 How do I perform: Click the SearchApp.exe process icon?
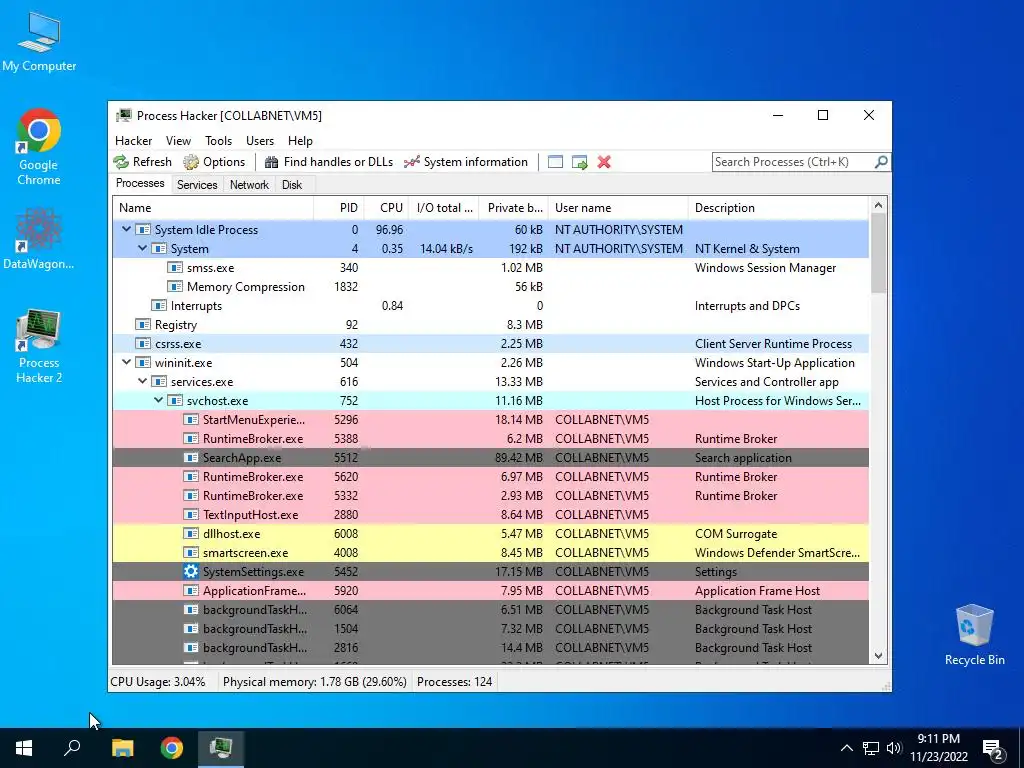[x=191, y=458]
